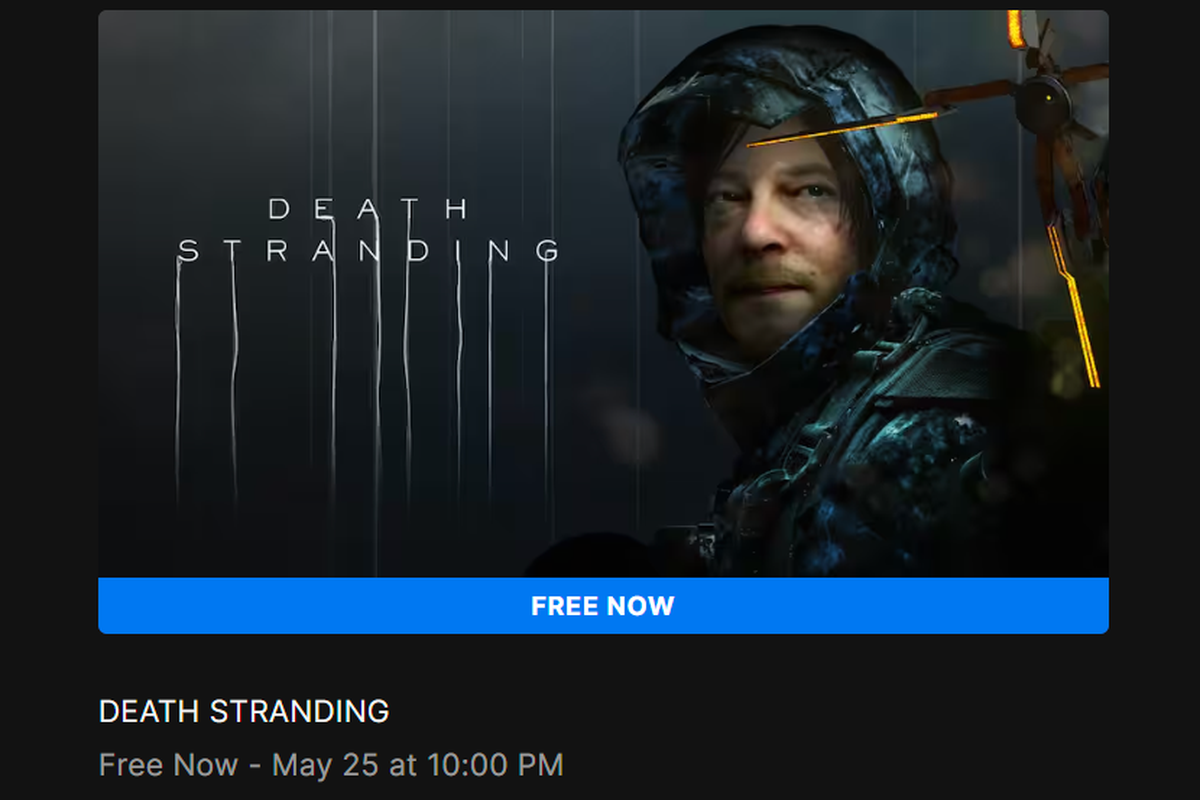Click the word DEATH in the logo

coord(368,209)
